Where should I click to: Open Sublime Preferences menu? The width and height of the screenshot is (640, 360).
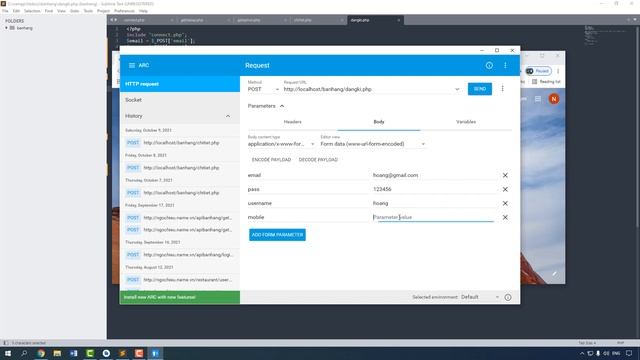pyautogui.click(x=124, y=11)
